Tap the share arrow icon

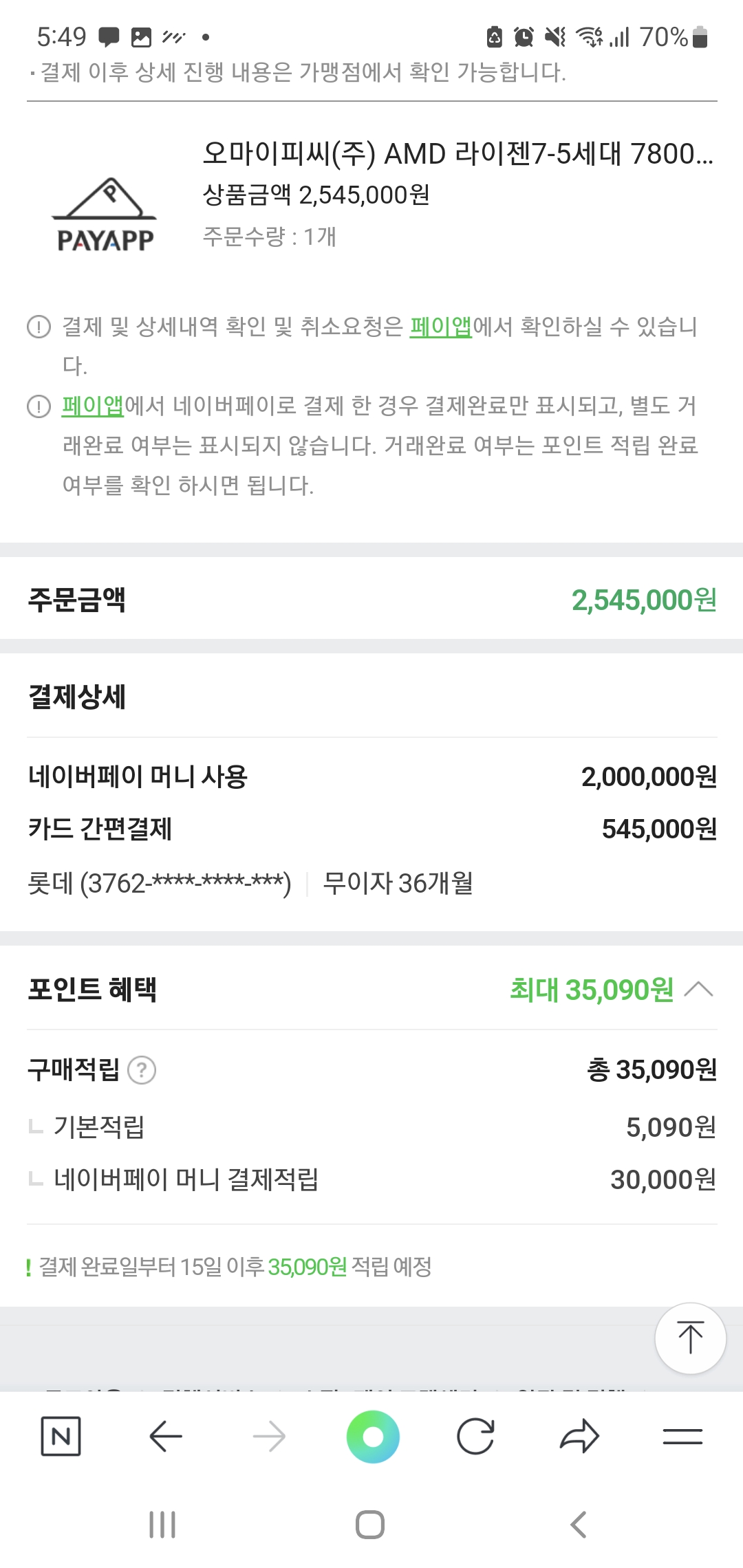pos(579,1436)
